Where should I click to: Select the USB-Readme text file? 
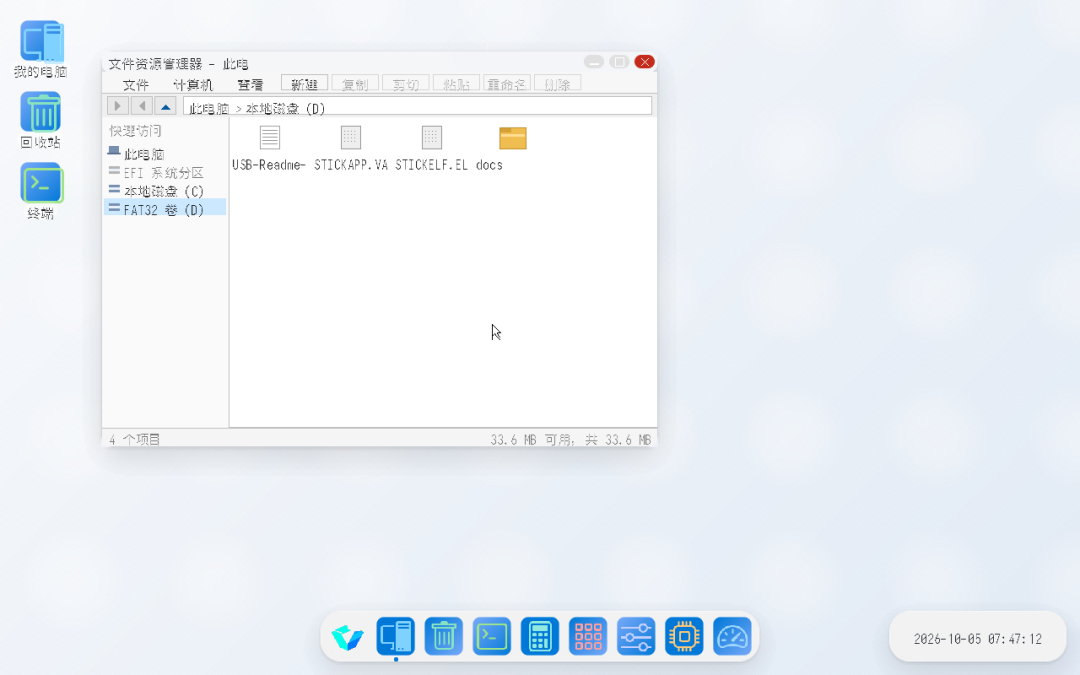269,148
